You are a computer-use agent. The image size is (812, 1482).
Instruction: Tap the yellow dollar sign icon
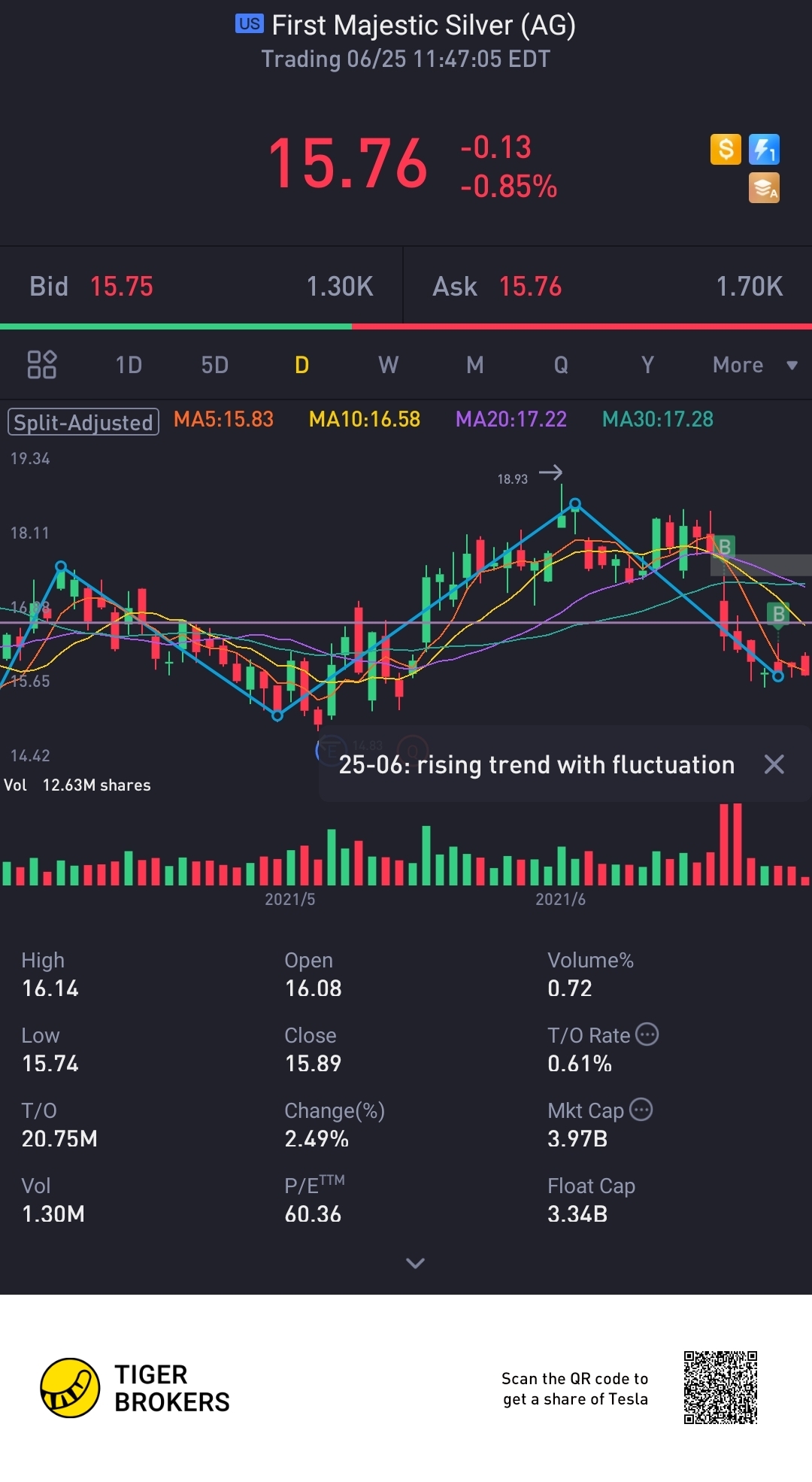coord(726,149)
